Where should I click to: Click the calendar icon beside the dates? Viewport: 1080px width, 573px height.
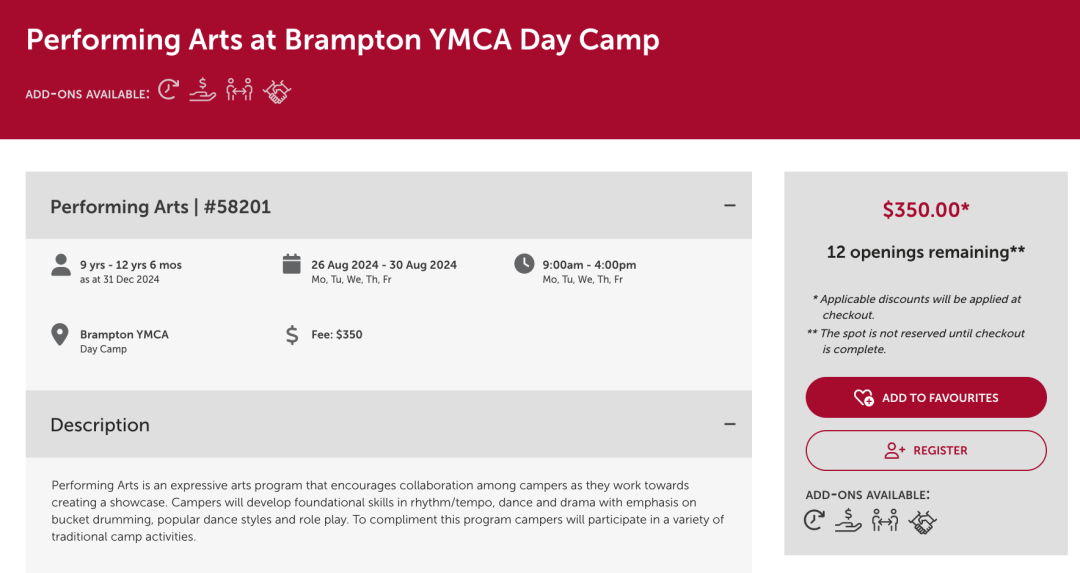(x=292, y=264)
